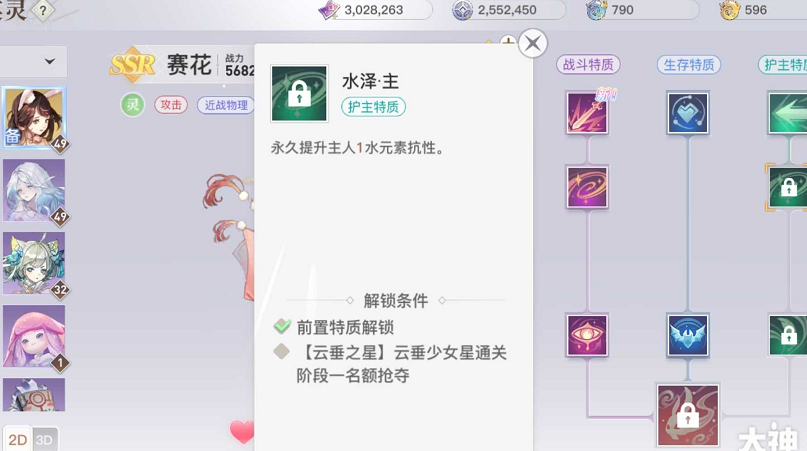Select the purple meteor combat trait icon
The width and height of the screenshot is (807, 451).
[587, 113]
